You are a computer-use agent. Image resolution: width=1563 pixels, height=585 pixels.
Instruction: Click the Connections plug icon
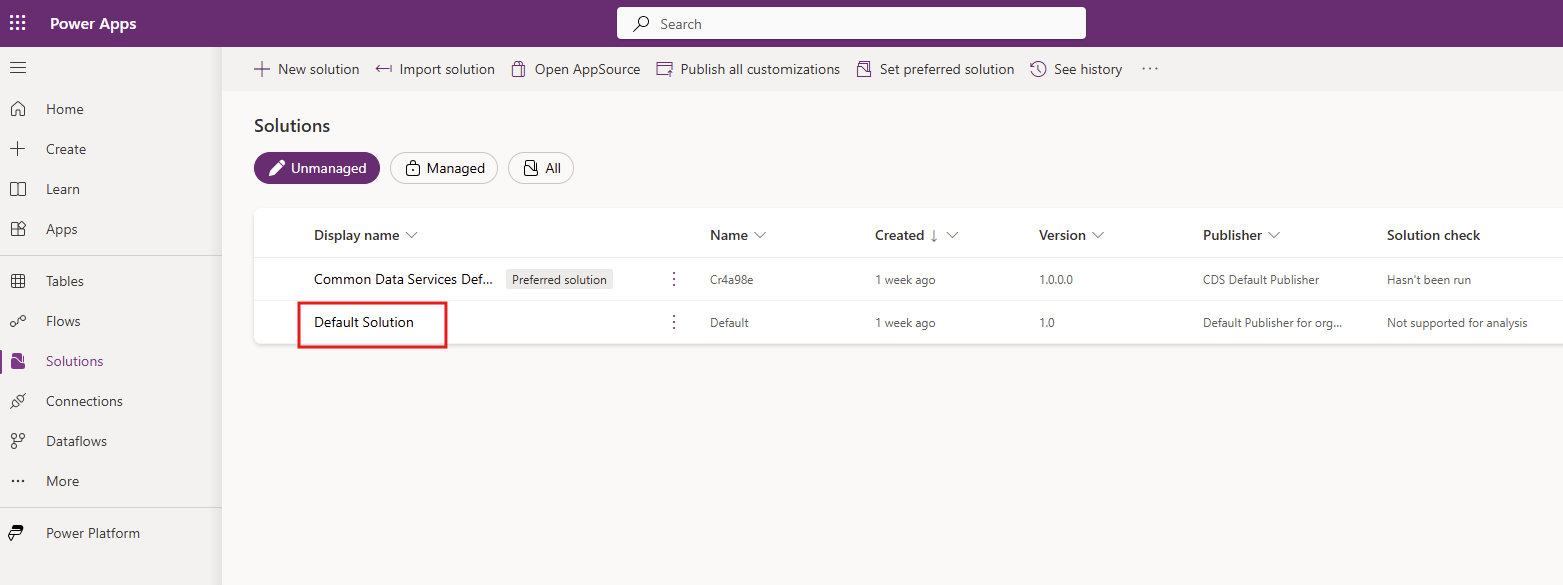pyautogui.click(x=18, y=401)
